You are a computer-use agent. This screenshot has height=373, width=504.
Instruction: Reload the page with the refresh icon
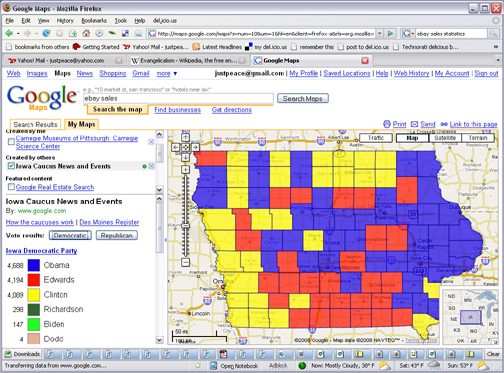point(46,33)
